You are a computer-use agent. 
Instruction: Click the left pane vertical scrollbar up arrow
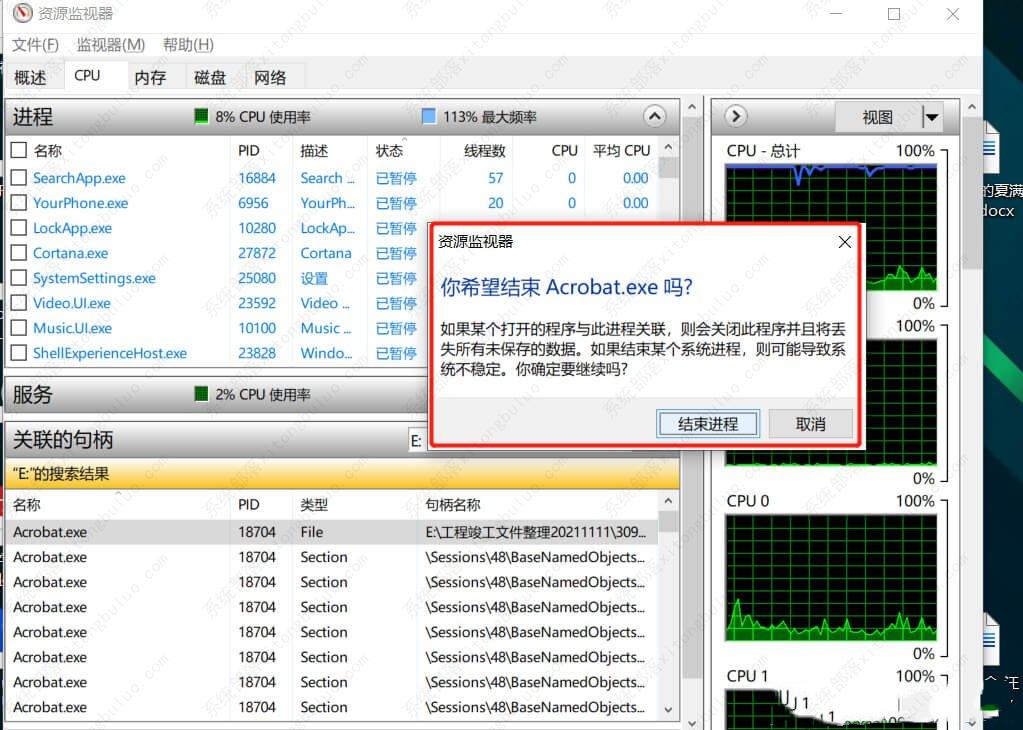click(x=692, y=107)
